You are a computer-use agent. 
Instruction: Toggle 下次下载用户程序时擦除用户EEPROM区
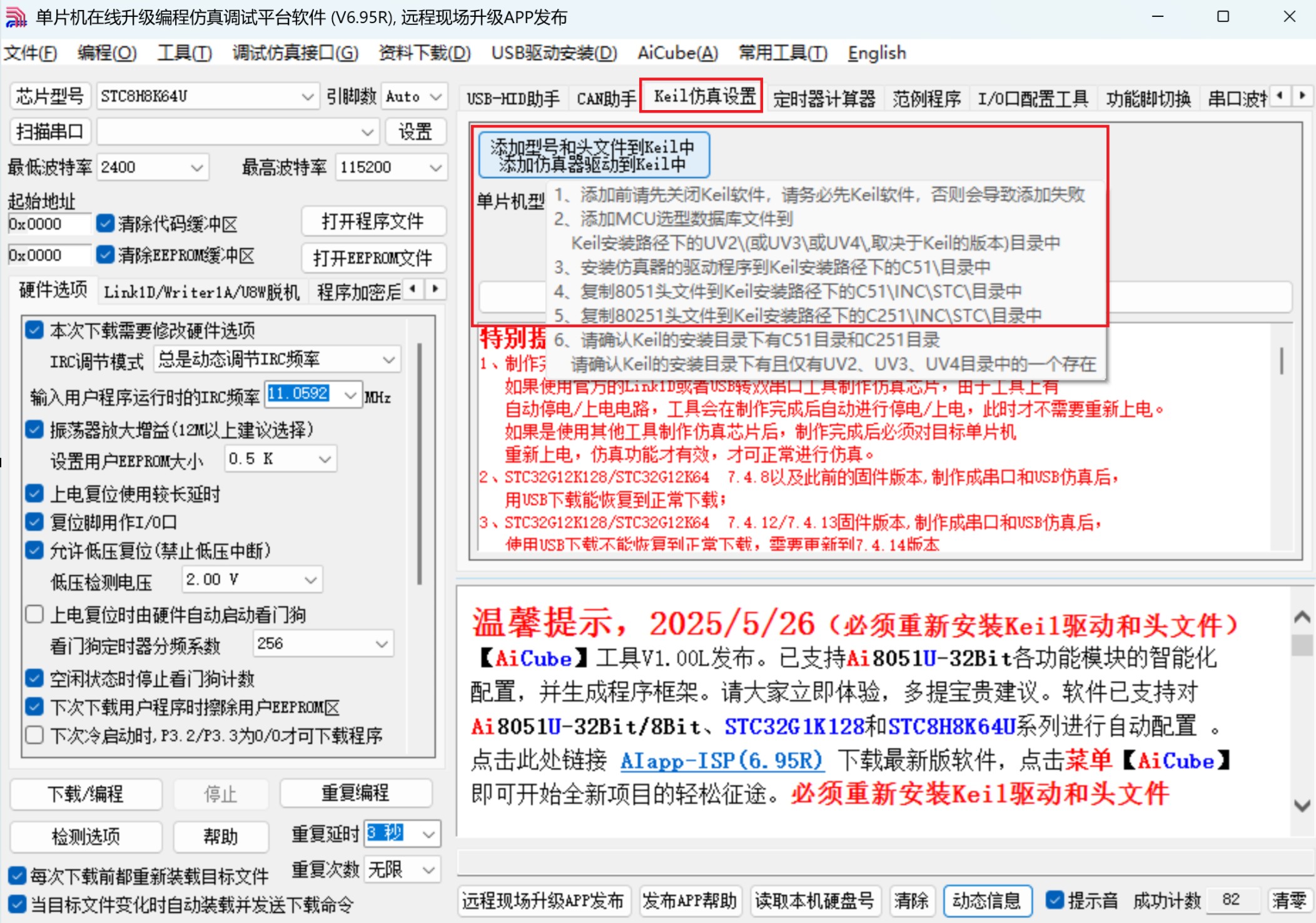coord(34,707)
